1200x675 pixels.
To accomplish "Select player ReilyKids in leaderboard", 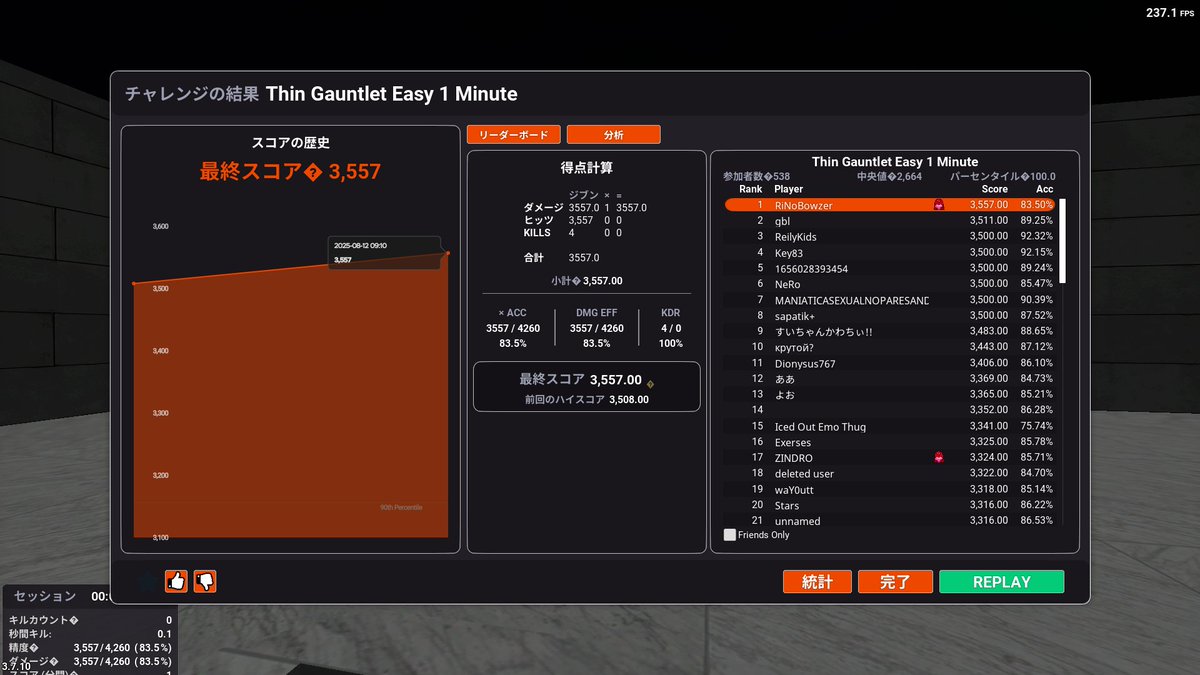I will pyautogui.click(x=890, y=237).
